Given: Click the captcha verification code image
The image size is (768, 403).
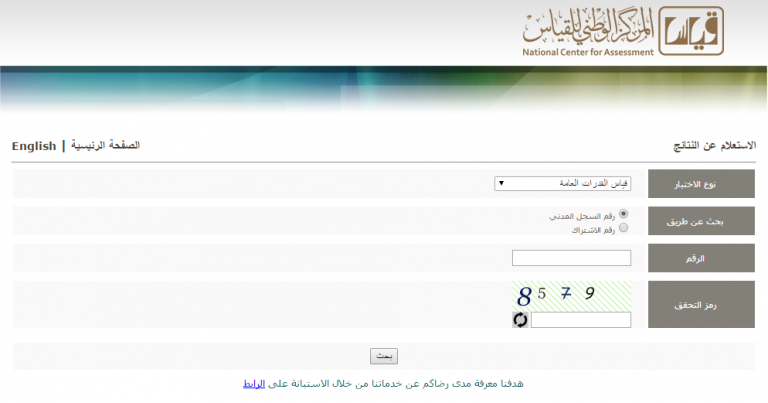Looking at the screenshot, I should pos(573,294).
